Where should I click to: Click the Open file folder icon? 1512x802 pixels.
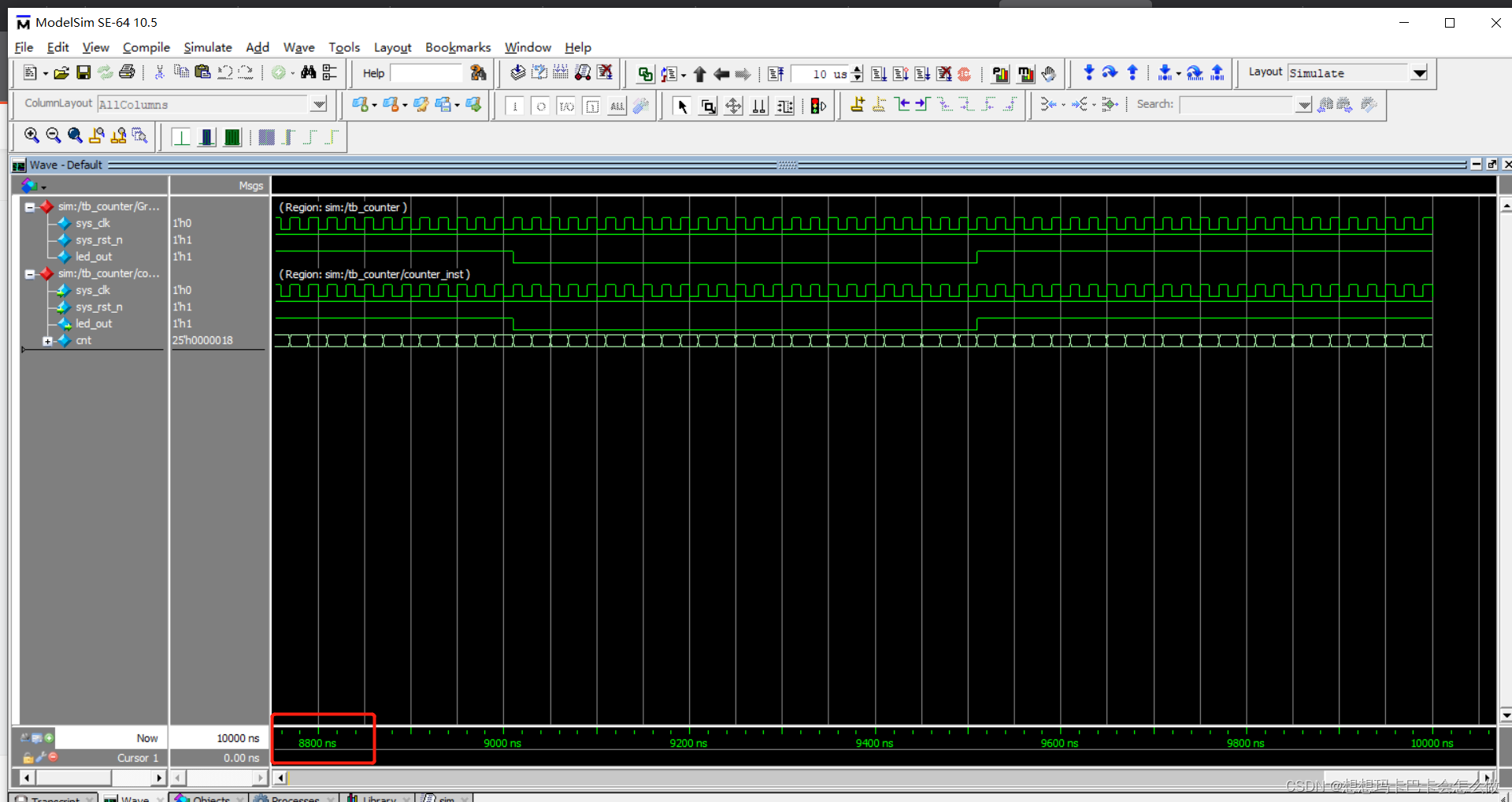(61, 73)
